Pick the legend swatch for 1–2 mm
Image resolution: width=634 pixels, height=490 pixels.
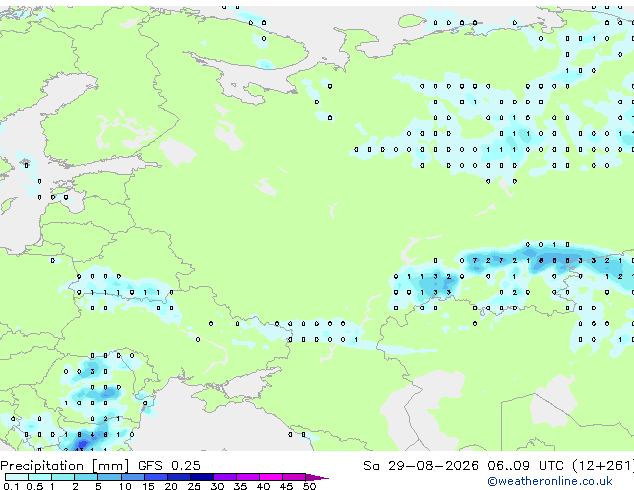coord(63,477)
